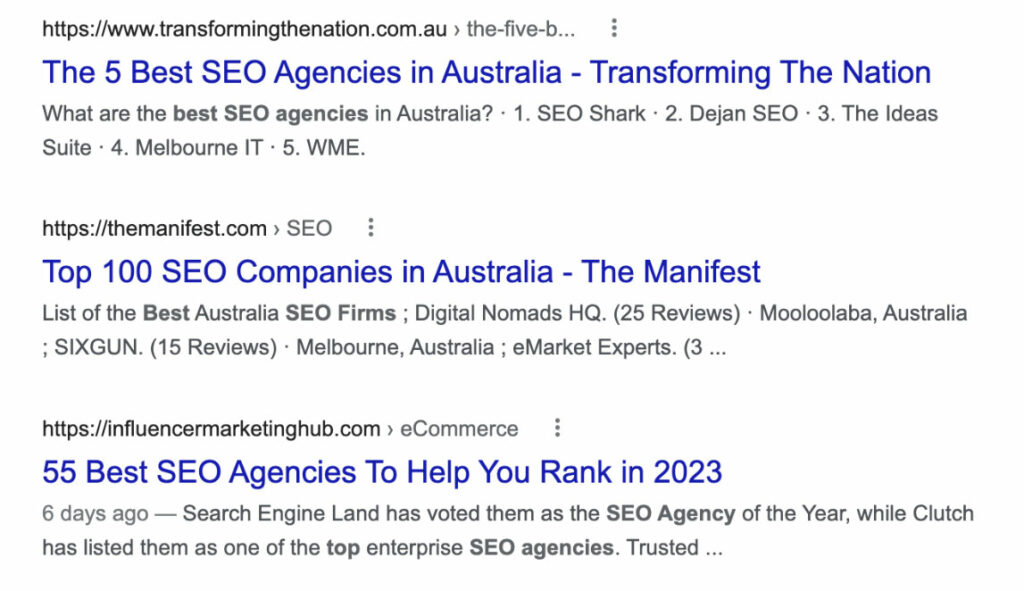Open "55 Best SEO Agencies To Help You Rank" link
This screenshot has height=591, width=1024.
382,472
